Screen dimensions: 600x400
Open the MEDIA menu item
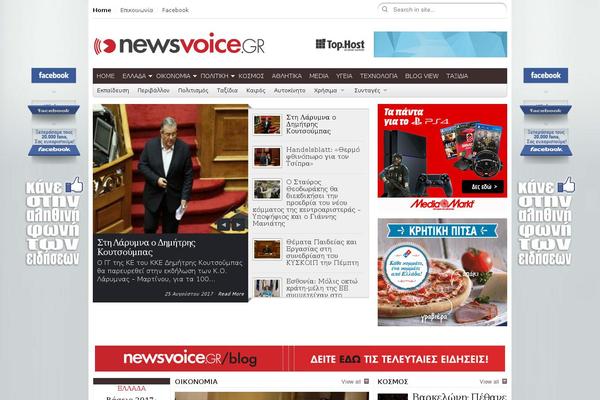319,76
